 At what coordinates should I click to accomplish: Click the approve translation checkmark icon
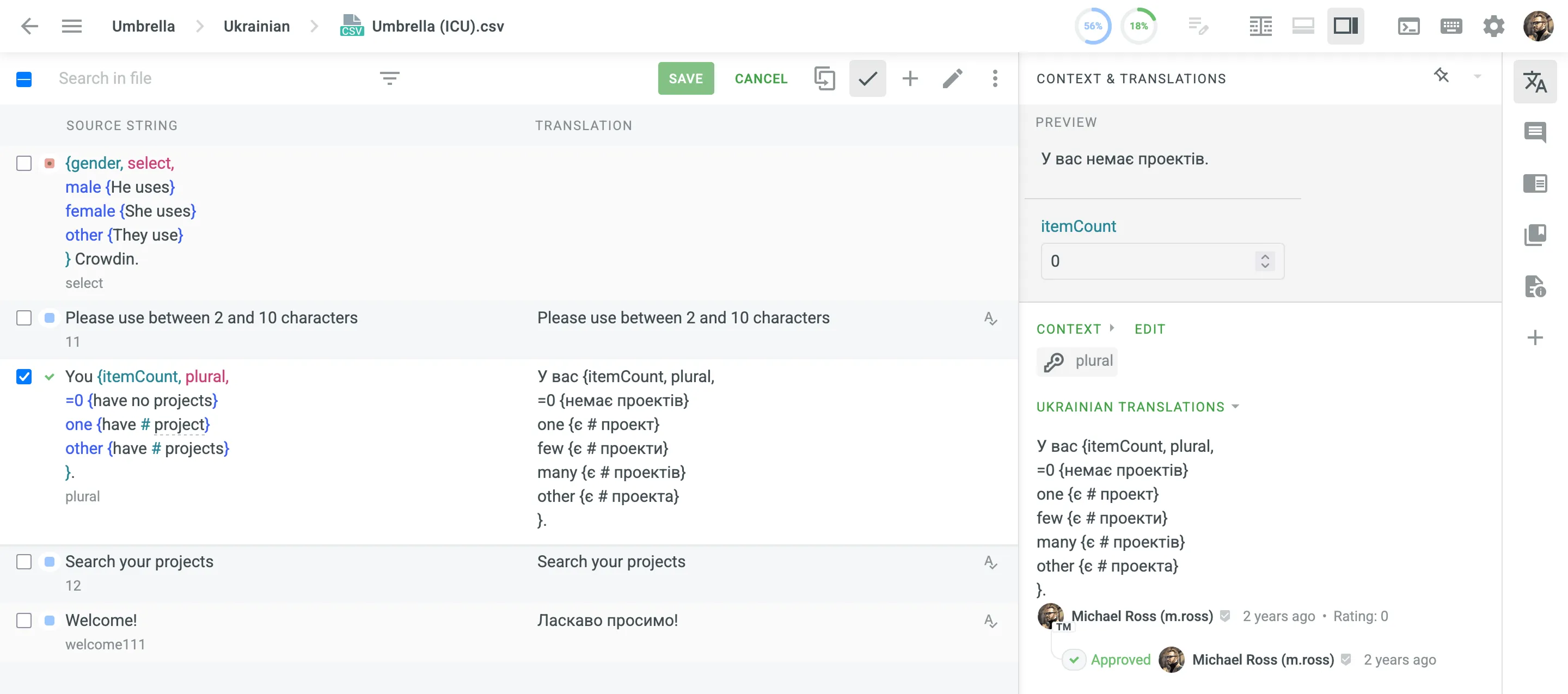coord(867,77)
